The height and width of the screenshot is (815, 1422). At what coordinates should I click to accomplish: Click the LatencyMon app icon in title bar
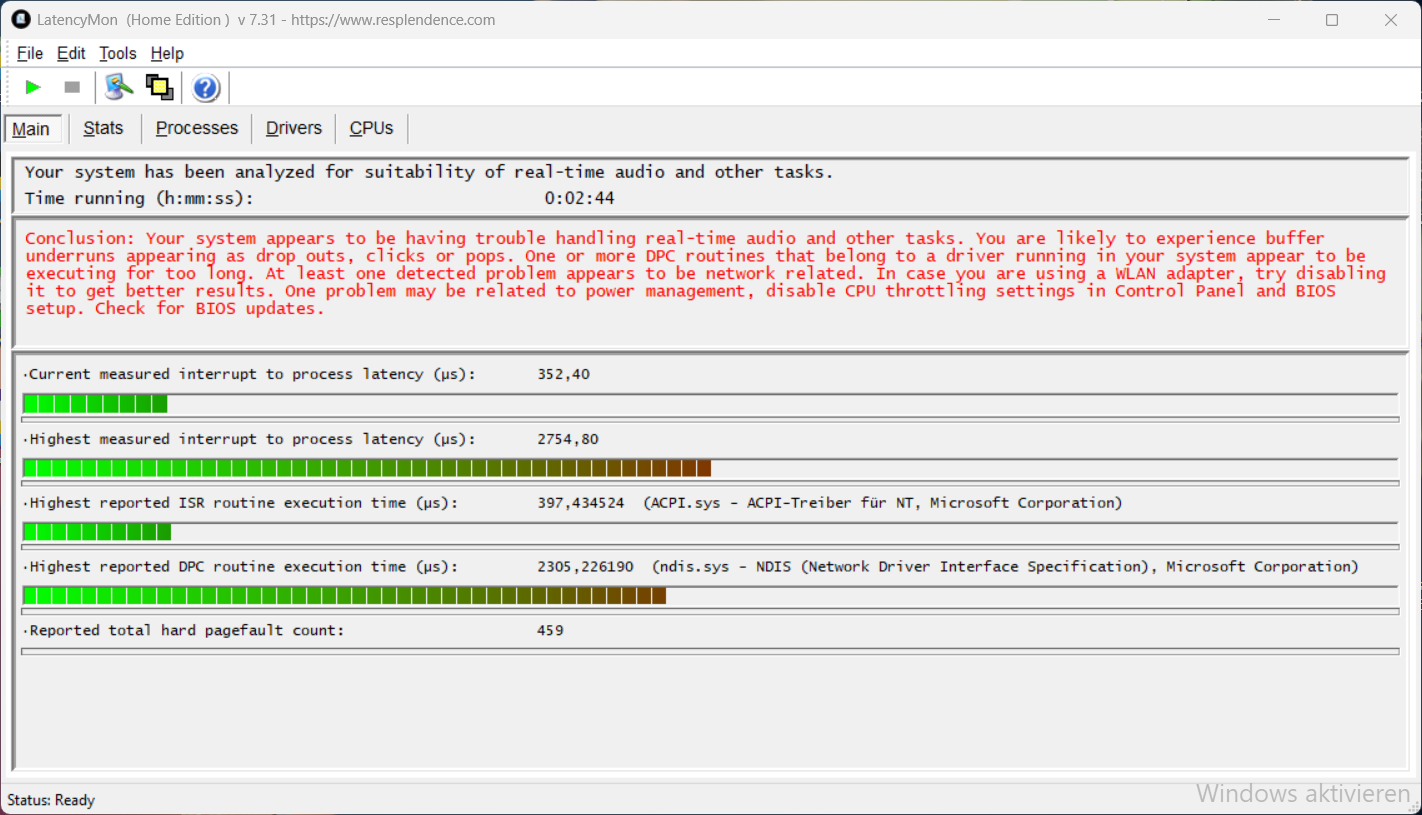[x=20, y=20]
